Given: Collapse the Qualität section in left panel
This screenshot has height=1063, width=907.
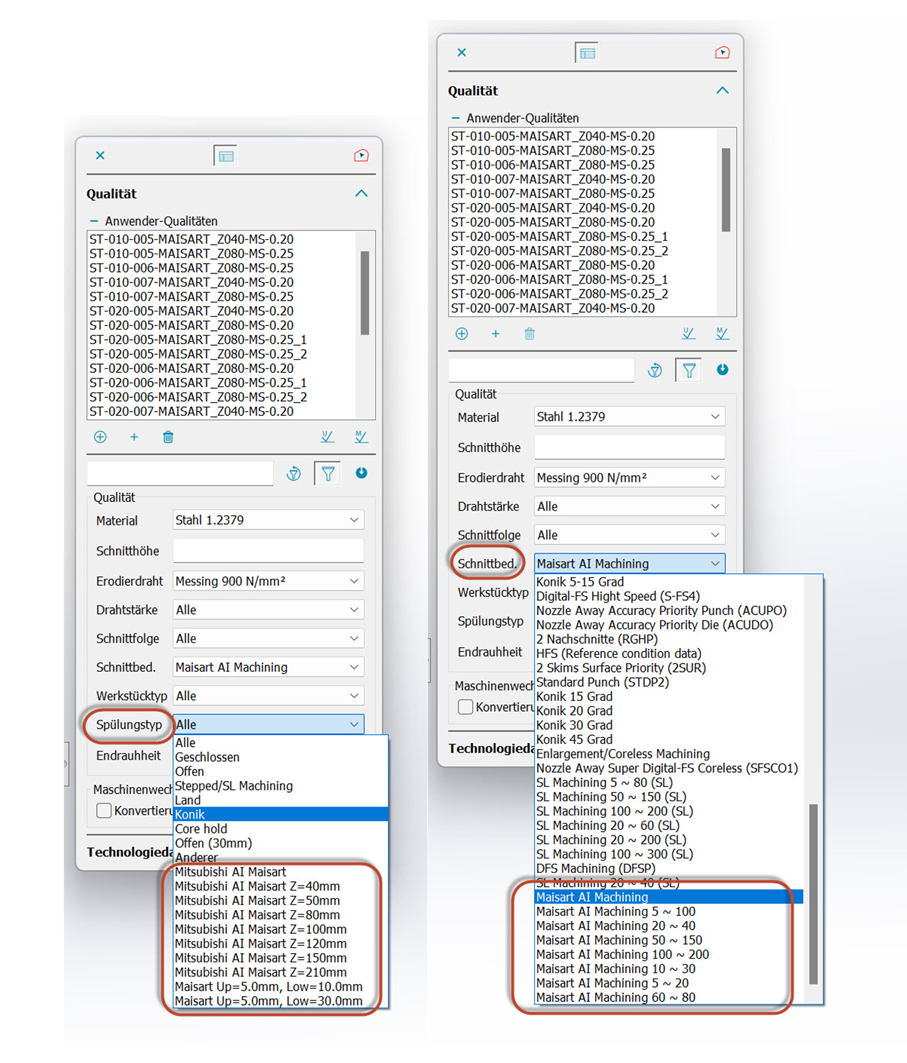Looking at the screenshot, I should coord(361,194).
